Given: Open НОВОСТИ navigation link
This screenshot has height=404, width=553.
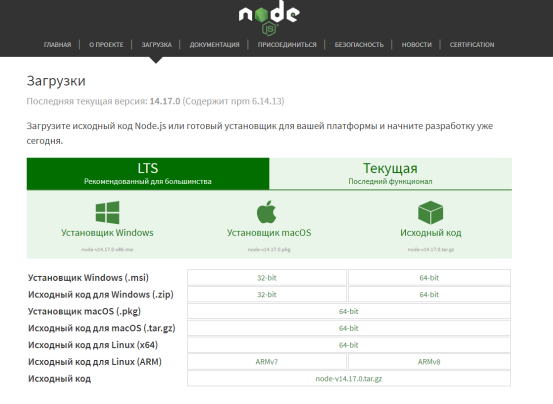Looking at the screenshot, I should click(417, 45).
